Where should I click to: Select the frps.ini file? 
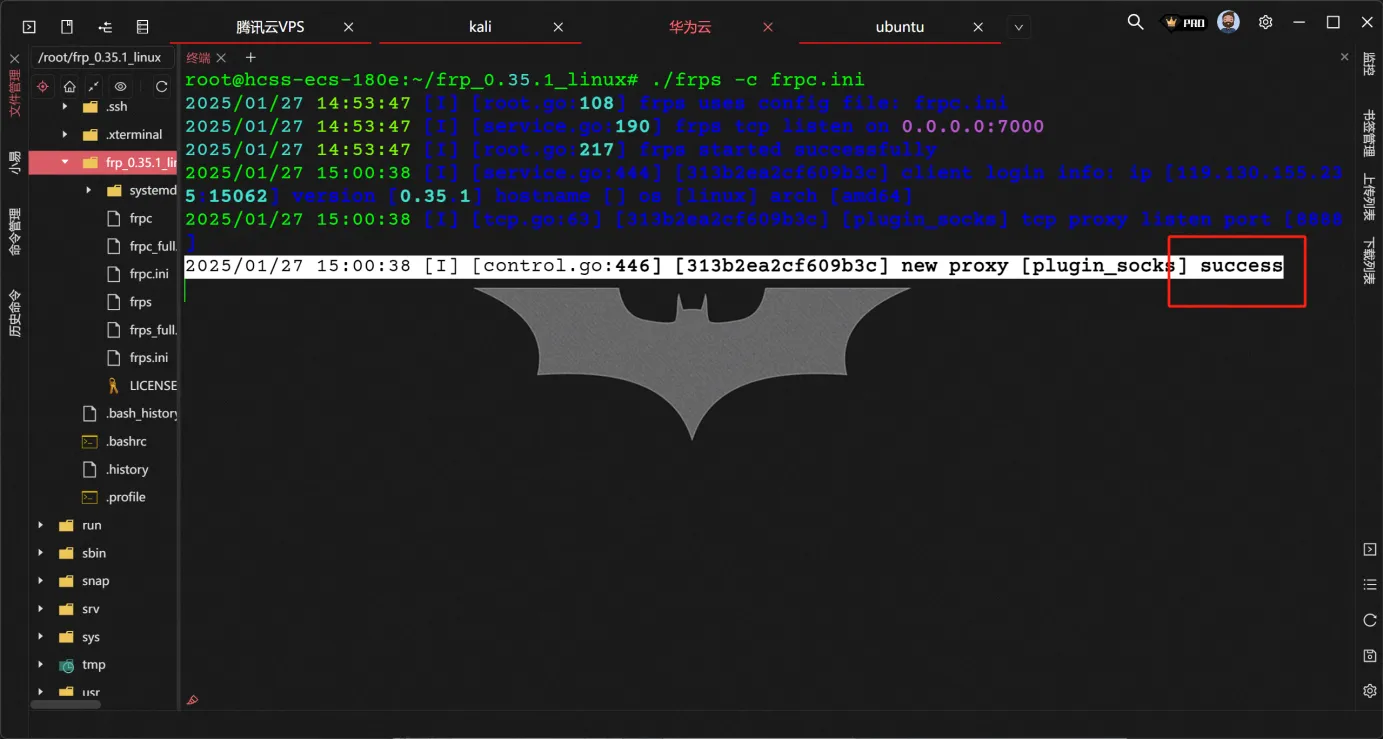148,358
